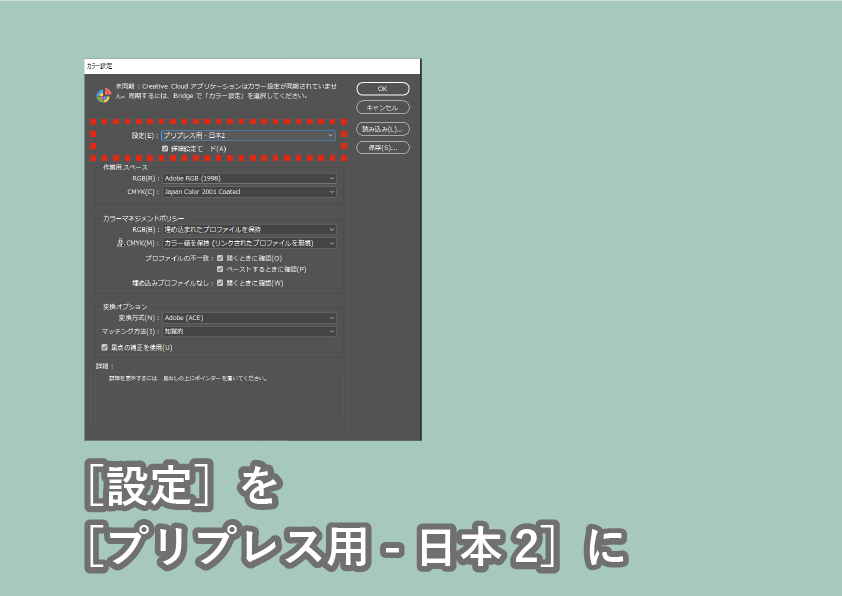842x596 pixels.
Task: Click the unsynchronized color settings icon
Action: pos(104,96)
